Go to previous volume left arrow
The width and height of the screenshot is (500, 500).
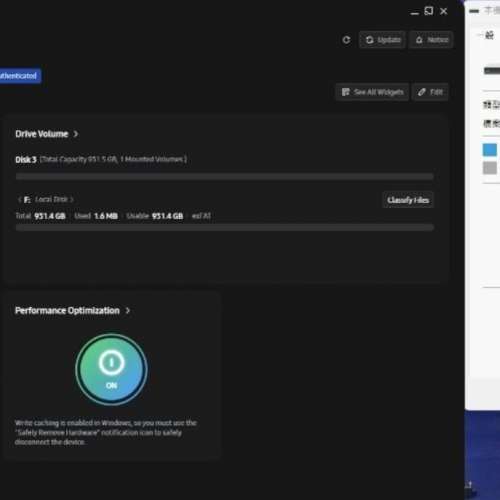click(19, 200)
